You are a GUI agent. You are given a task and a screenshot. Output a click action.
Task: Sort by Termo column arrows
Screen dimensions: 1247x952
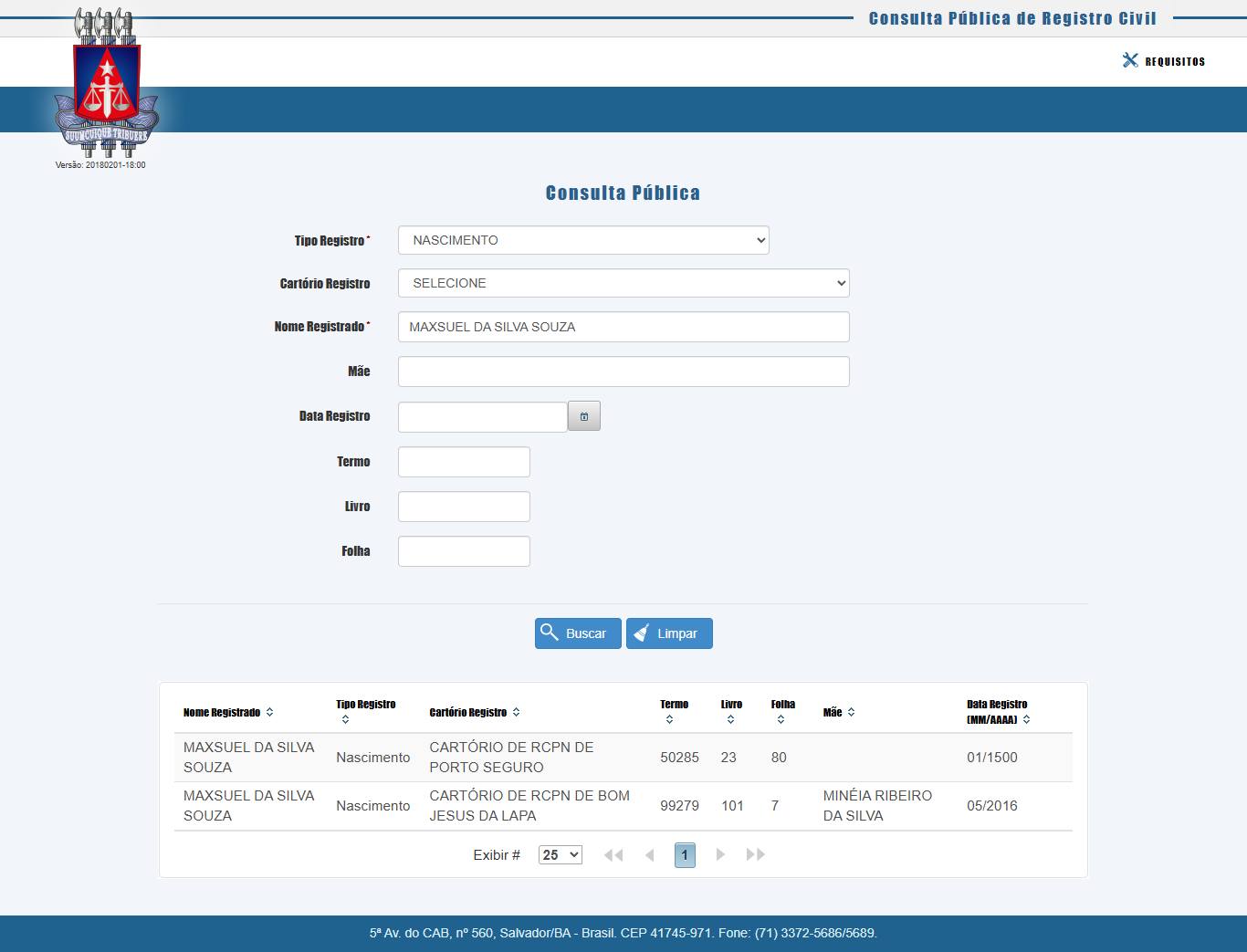[x=669, y=720]
